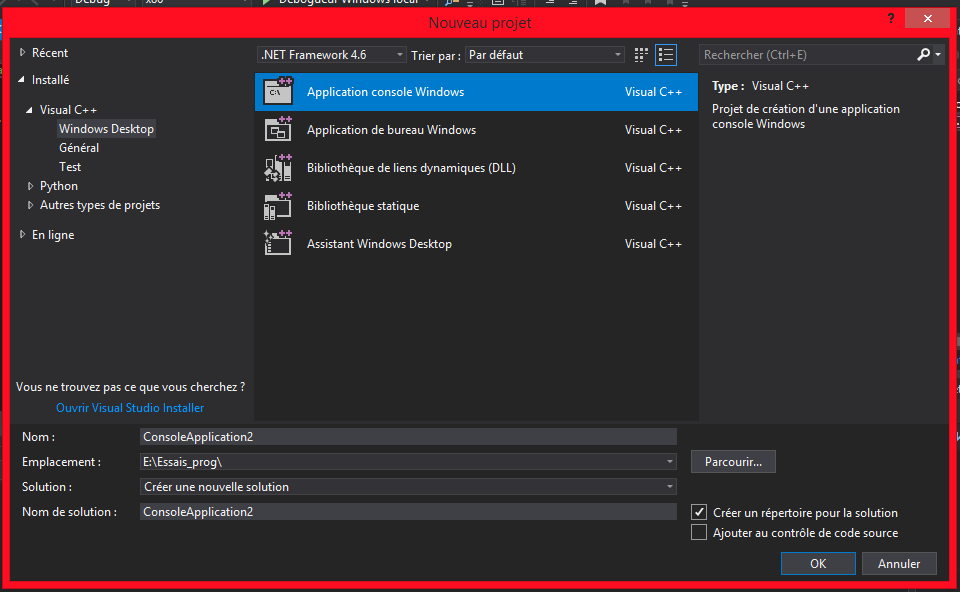The image size is (960, 592).
Task: Toggle Créer un répertoire pour la solution
Action: (699, 512)
